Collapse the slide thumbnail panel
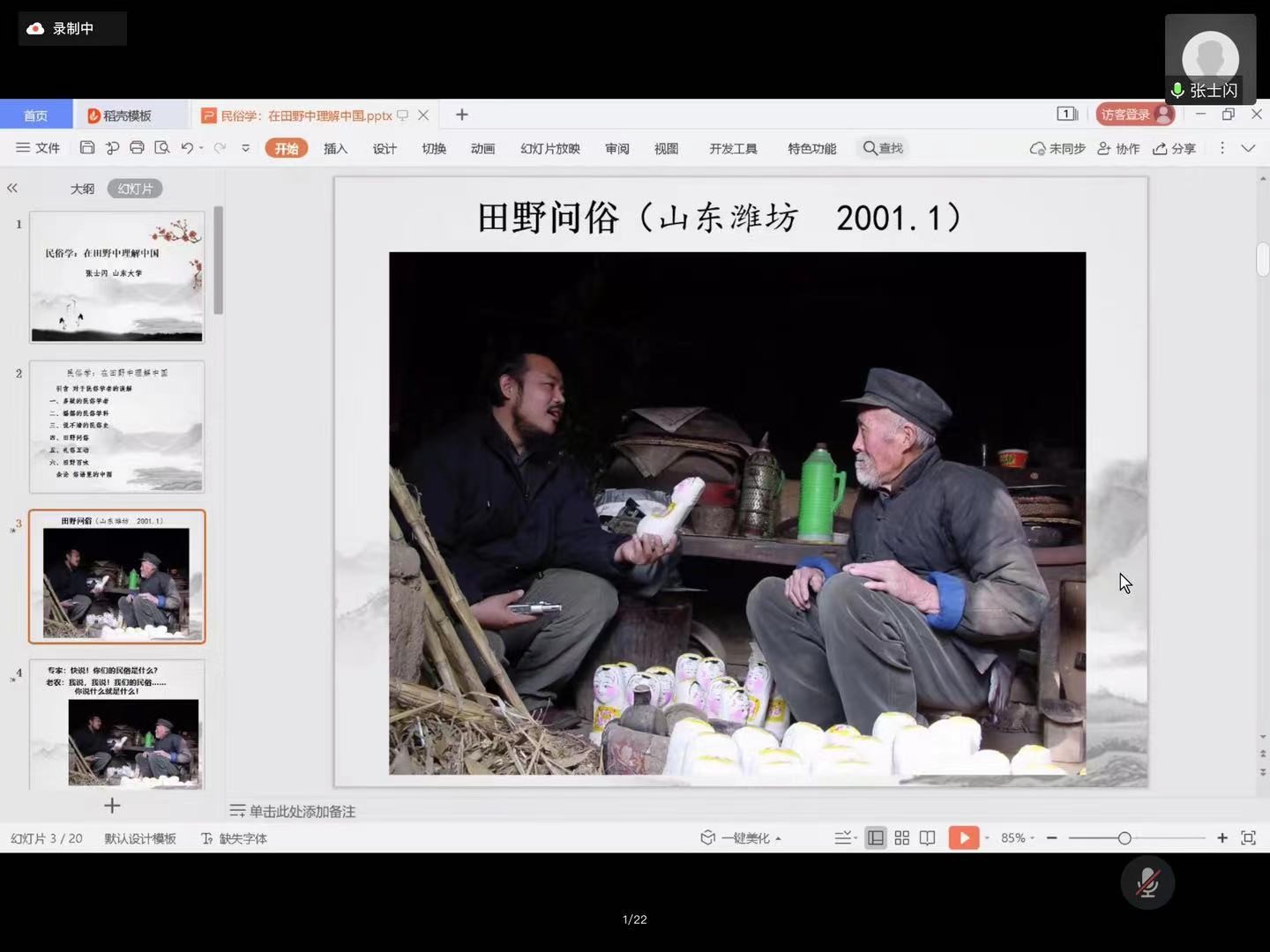This screenshot has width=1270, height=952. click(12, 188)
